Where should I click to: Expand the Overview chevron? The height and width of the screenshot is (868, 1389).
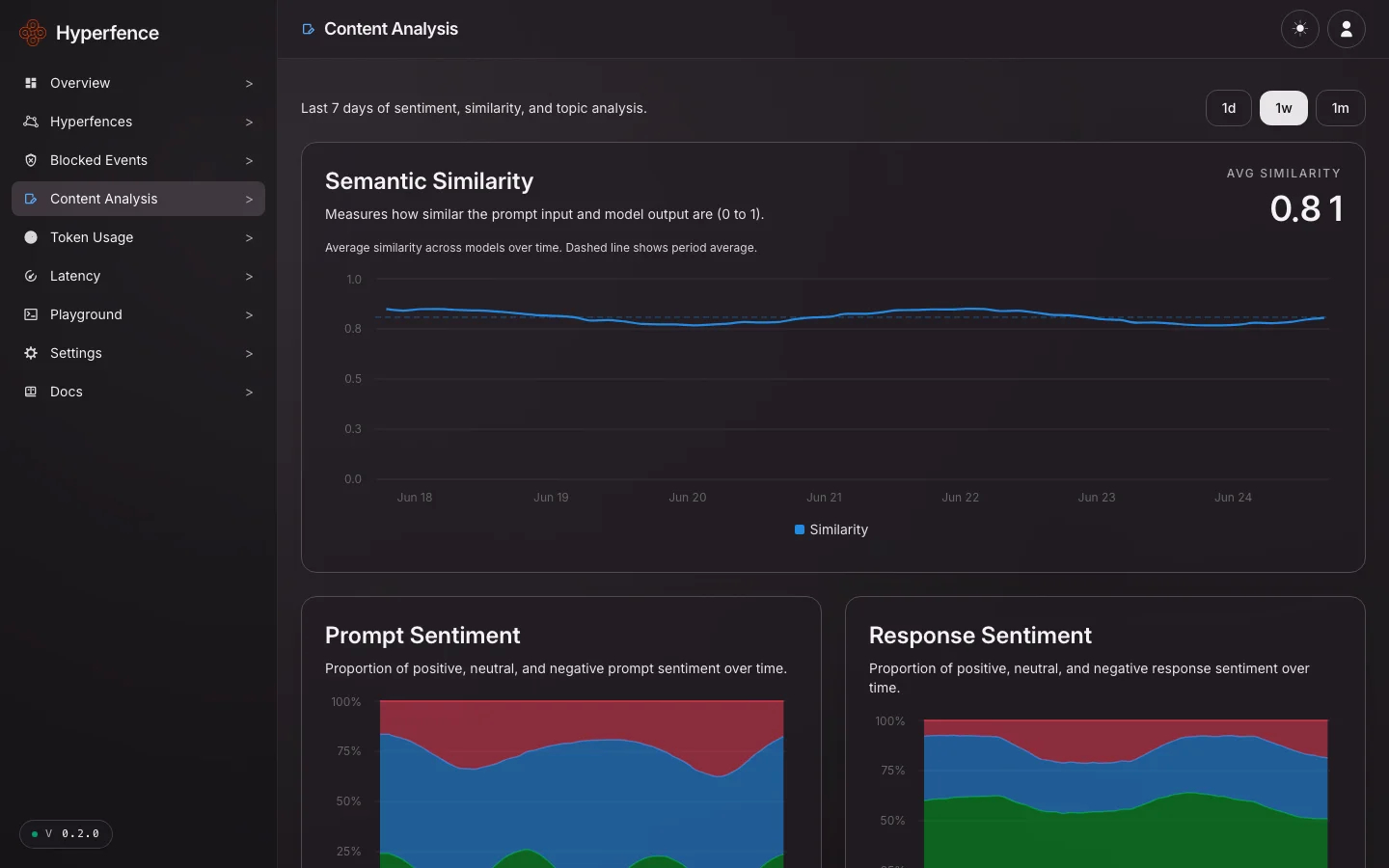point(249,84)
